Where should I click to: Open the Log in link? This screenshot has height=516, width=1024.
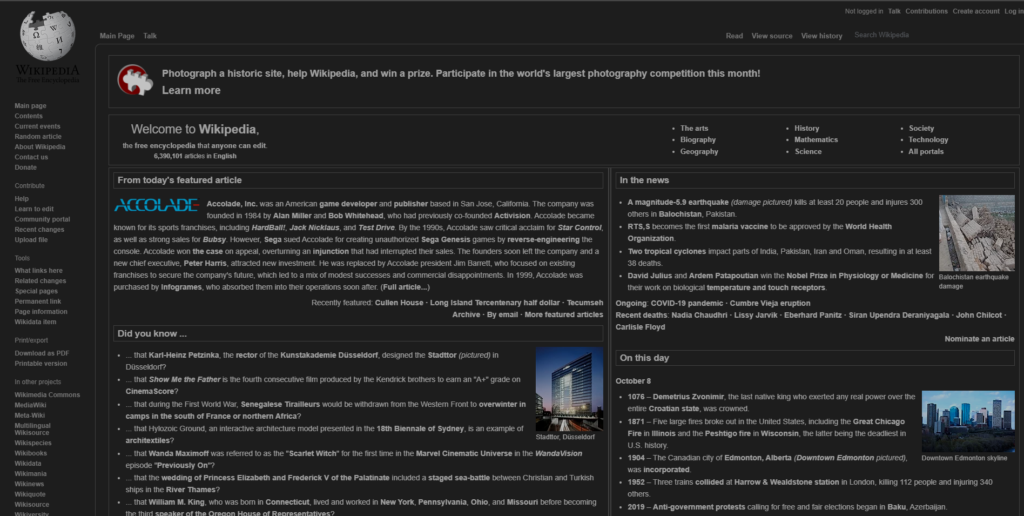[1010, 11]
